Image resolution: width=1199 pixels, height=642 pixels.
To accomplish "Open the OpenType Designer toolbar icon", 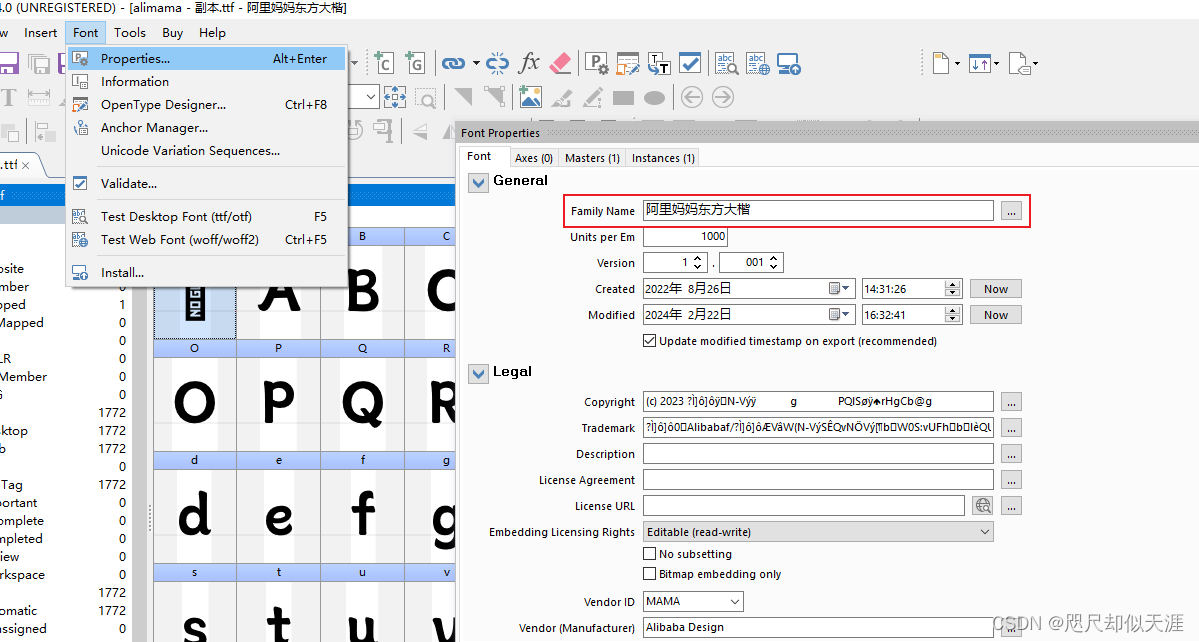I will tap(628, 63).
